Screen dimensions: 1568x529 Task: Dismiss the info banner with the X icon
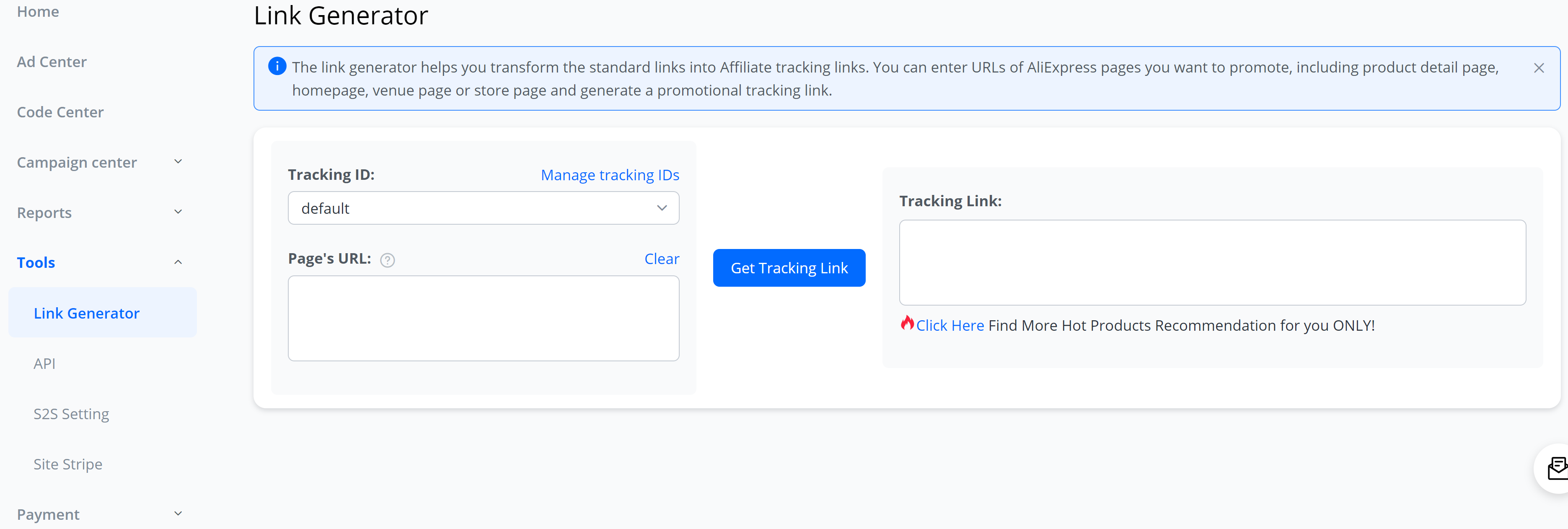coord(1538,68)
